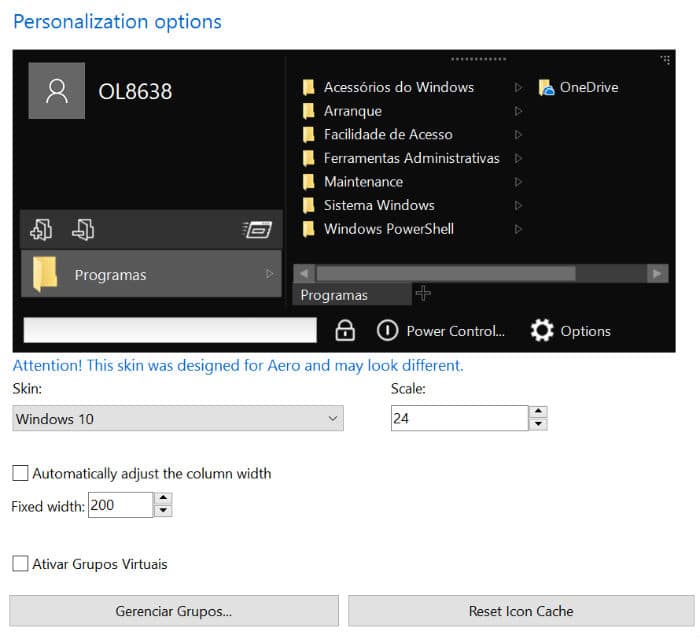The width and height of the screenshot is (700, 639).
Task: Click the Ferramentas Administrativas label
Action: [412, 158]
